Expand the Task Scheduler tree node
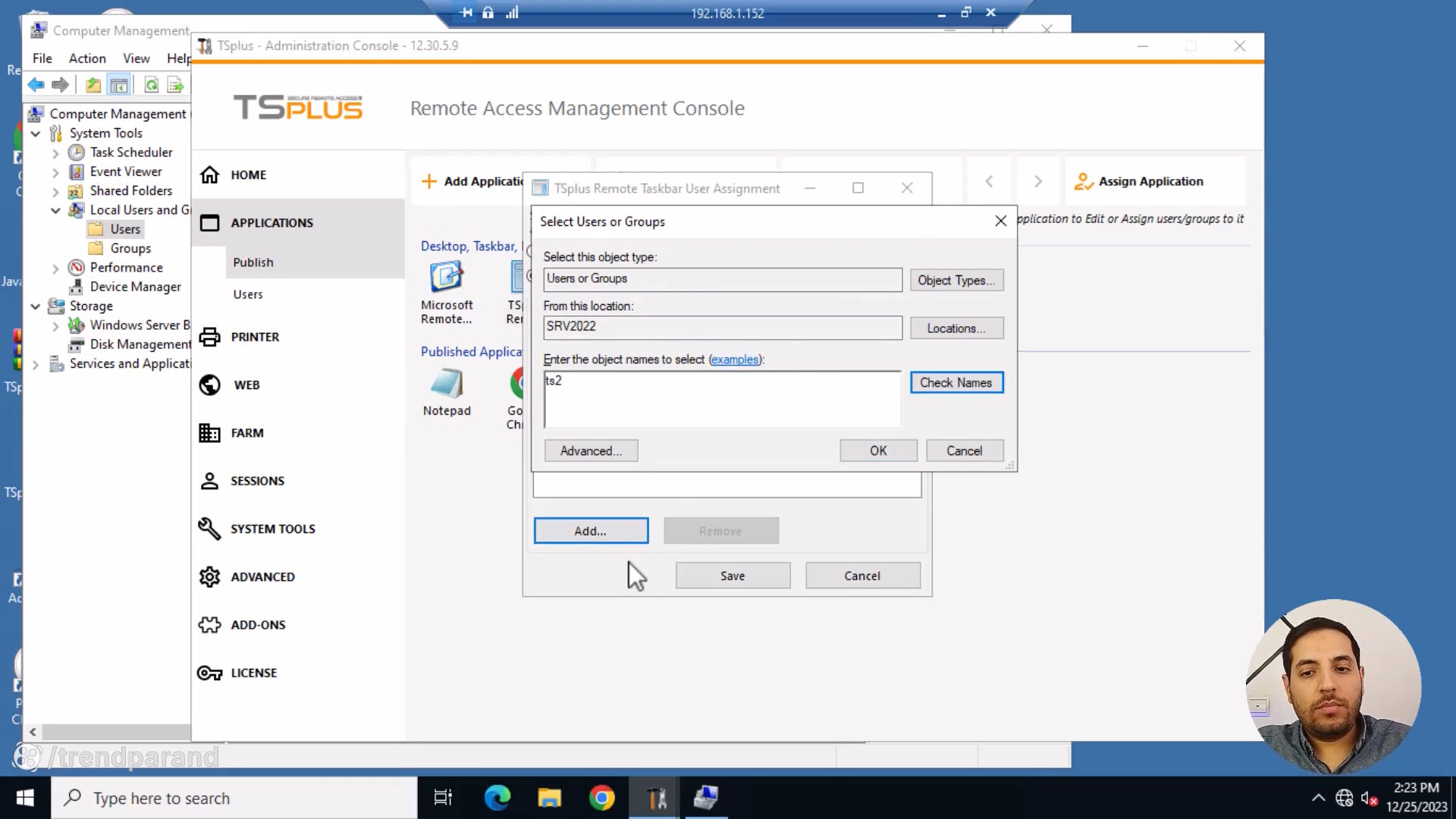The width and height of the screenshot is (1456, 819). click(x=55, y=152)
